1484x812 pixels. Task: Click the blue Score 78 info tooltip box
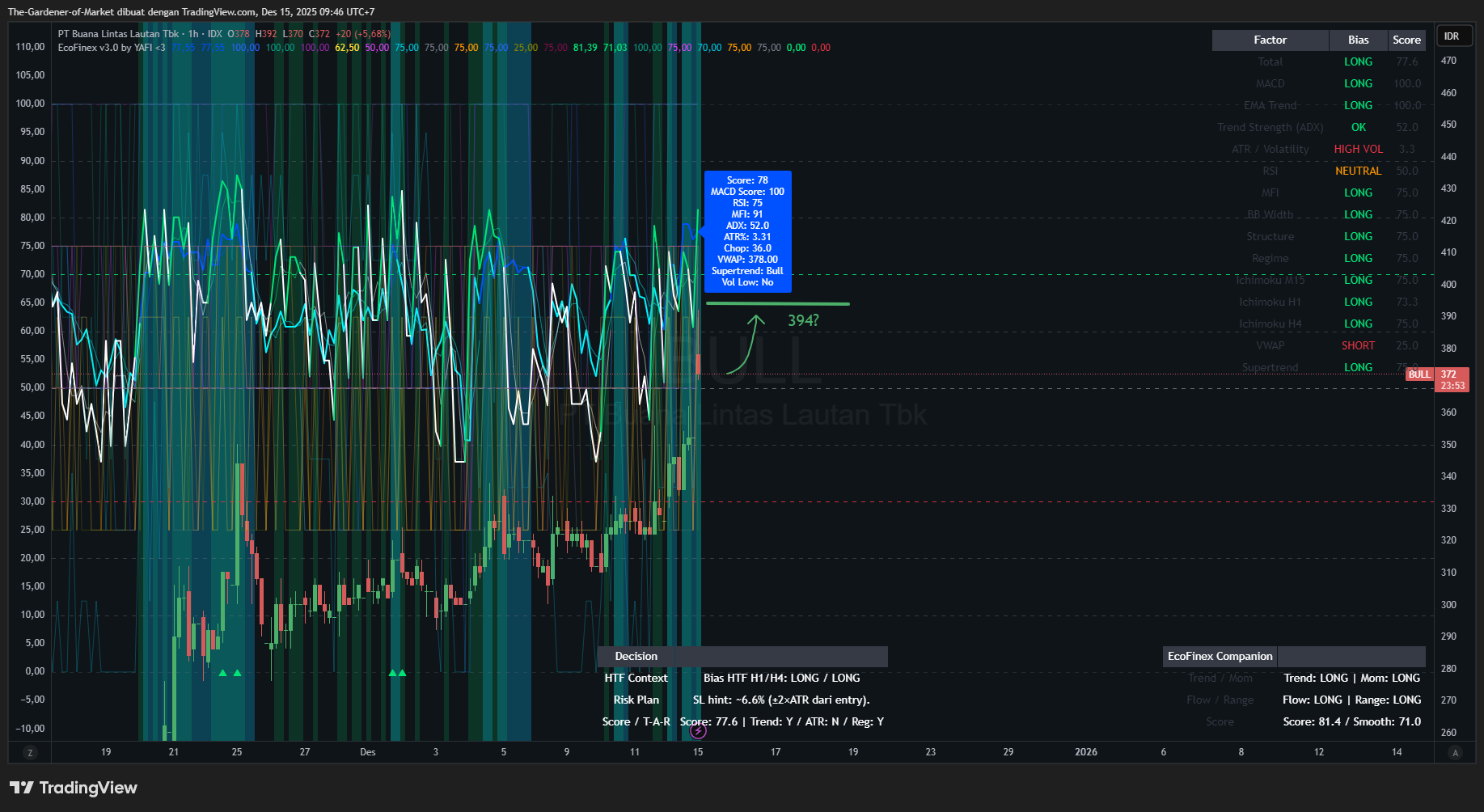click(747, 231)
